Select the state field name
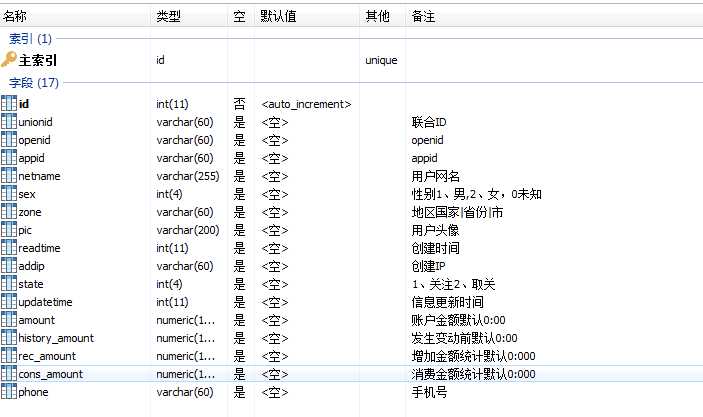The height and width of the screenshot is (417, 703). (31, 284)
